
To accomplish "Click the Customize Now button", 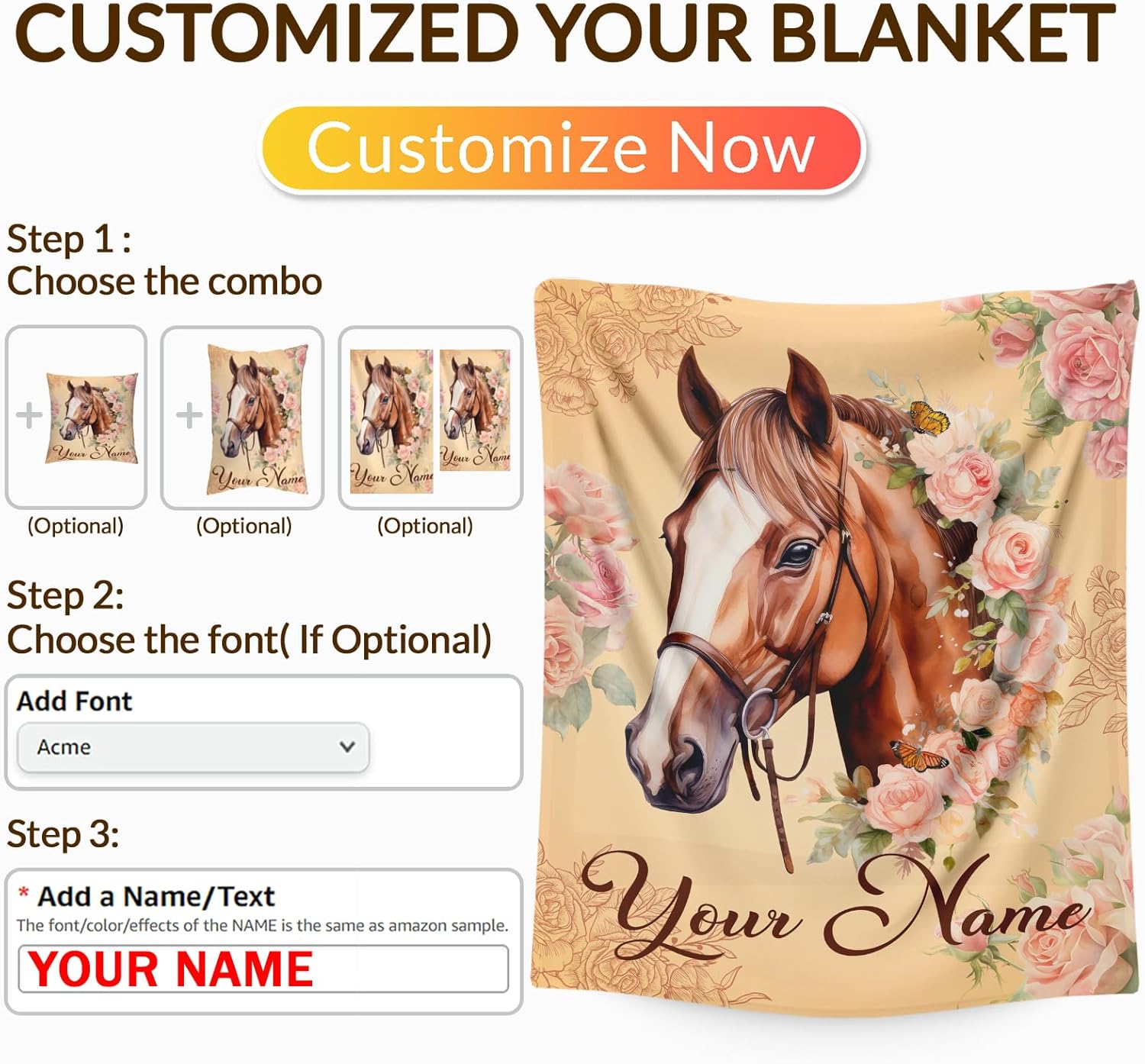I will [x=563, y=148].
